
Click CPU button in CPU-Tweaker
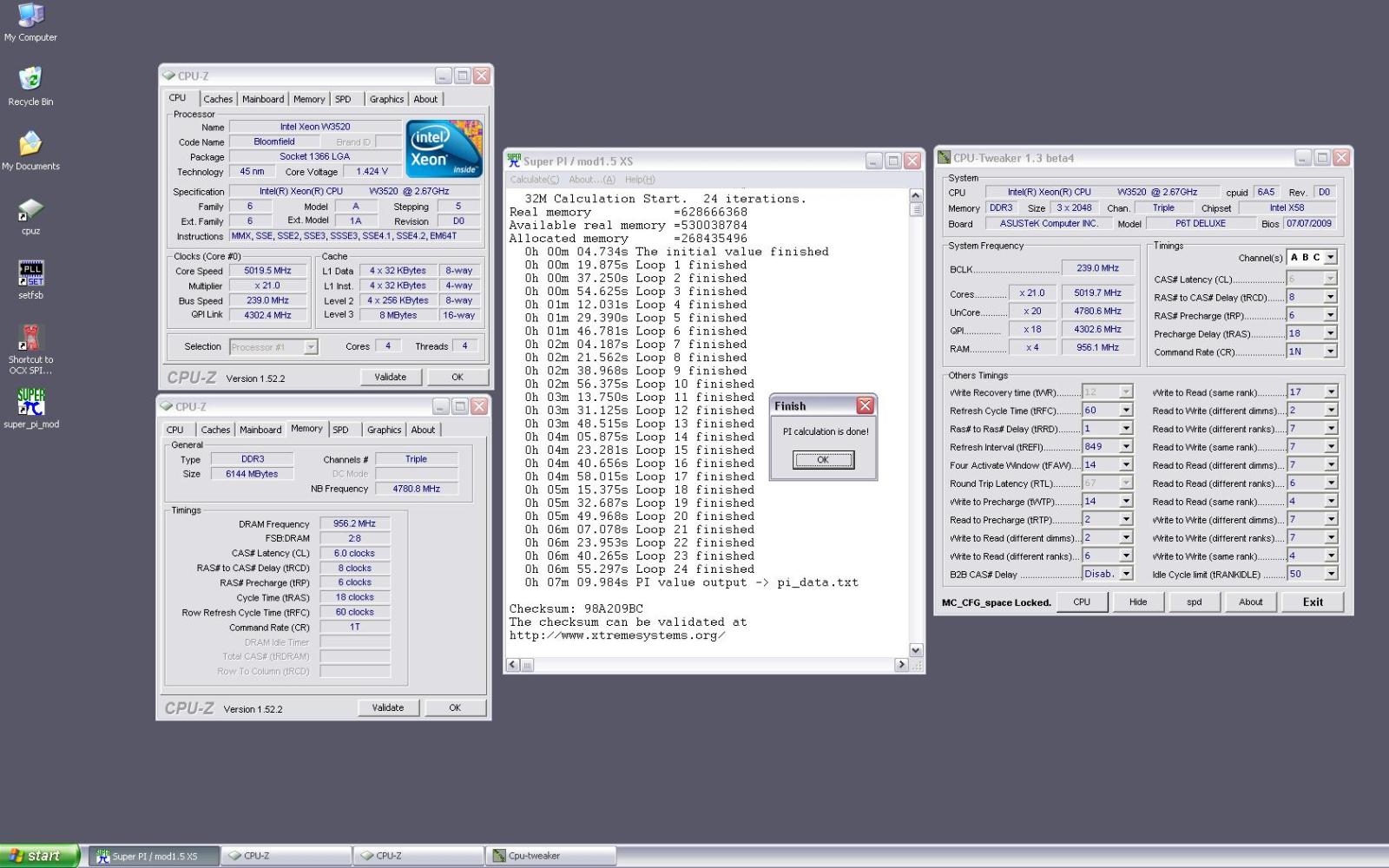[x=1082, y=602]
